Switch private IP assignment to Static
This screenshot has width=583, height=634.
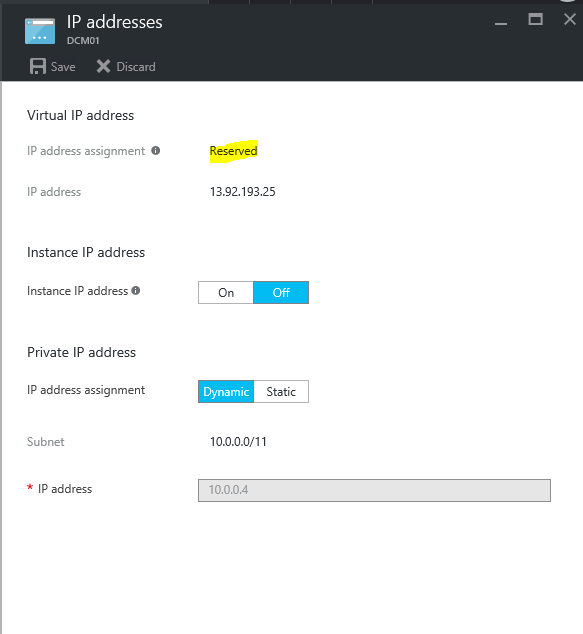tap(281, 391)
